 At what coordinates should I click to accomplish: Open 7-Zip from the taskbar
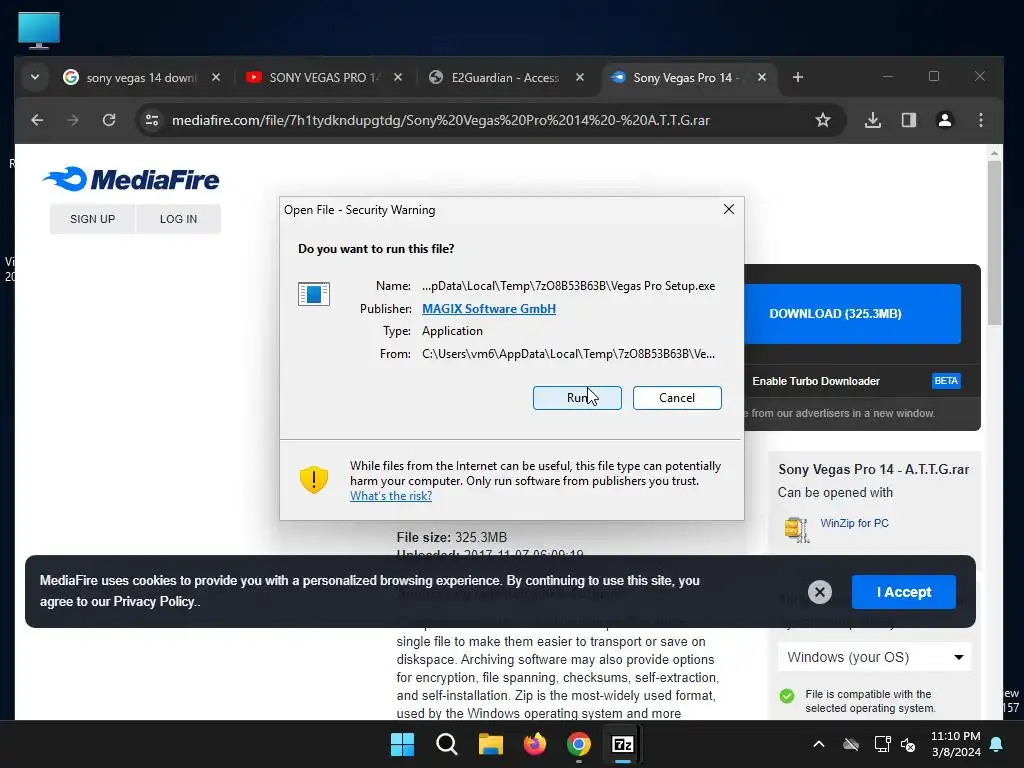[x=623, y=744]
